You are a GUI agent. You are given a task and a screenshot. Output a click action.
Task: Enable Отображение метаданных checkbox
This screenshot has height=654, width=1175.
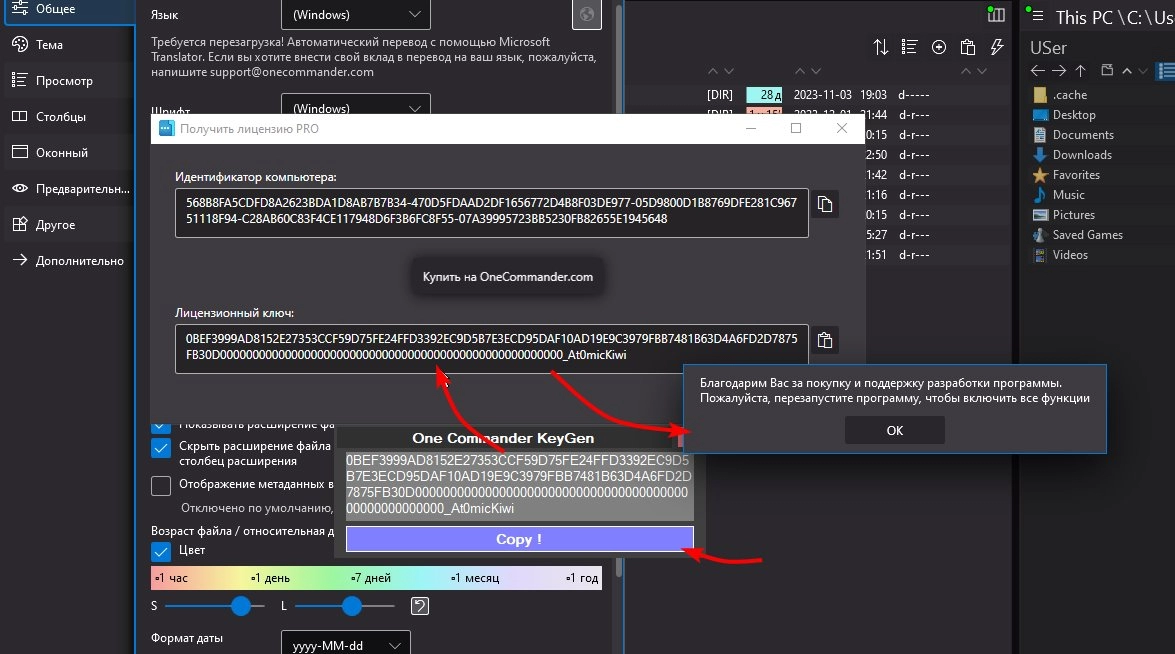pyautogui.click(x=160, y=485)
